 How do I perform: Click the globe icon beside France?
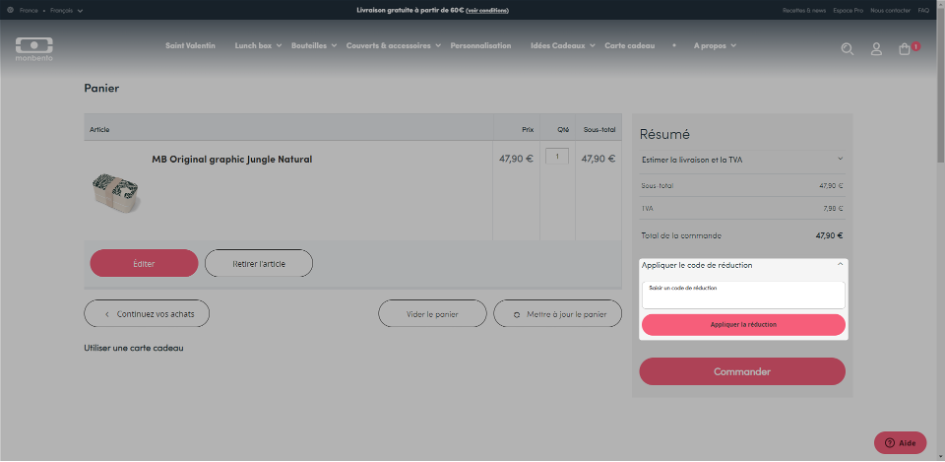tap(10, 10)
